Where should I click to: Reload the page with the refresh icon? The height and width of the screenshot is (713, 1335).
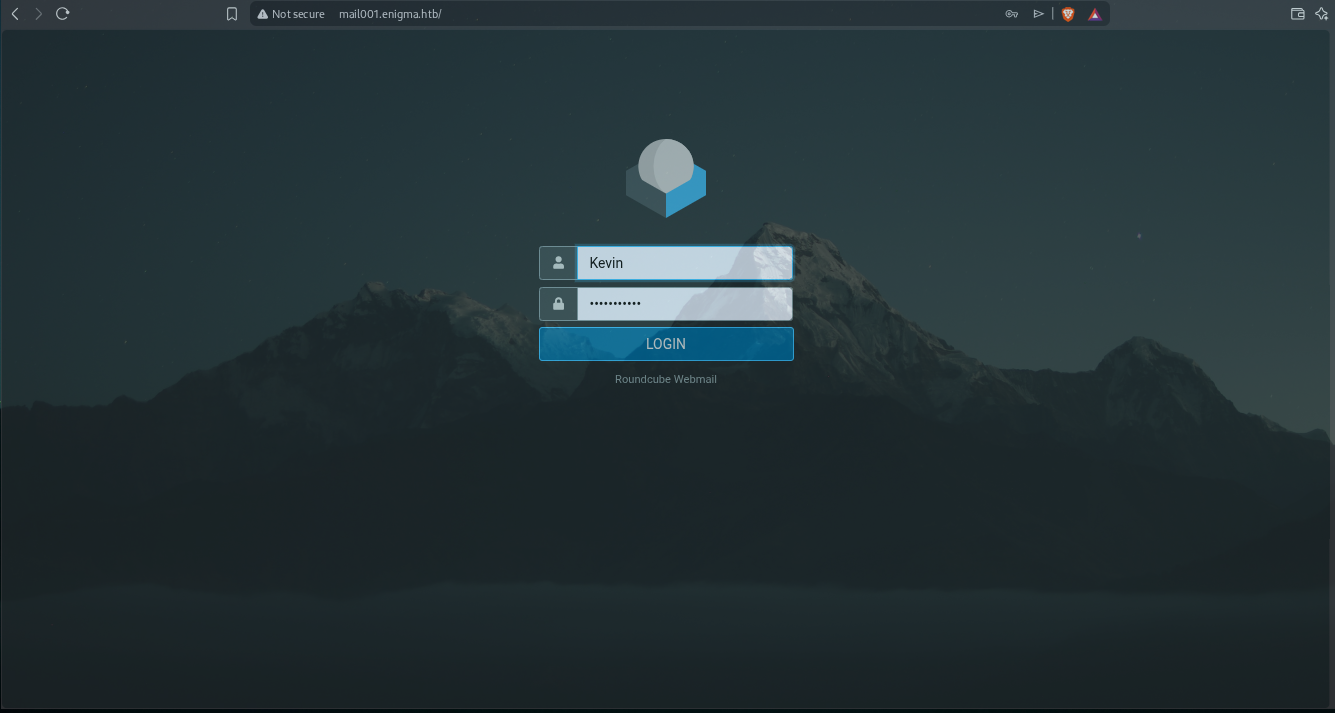(62, 14)
